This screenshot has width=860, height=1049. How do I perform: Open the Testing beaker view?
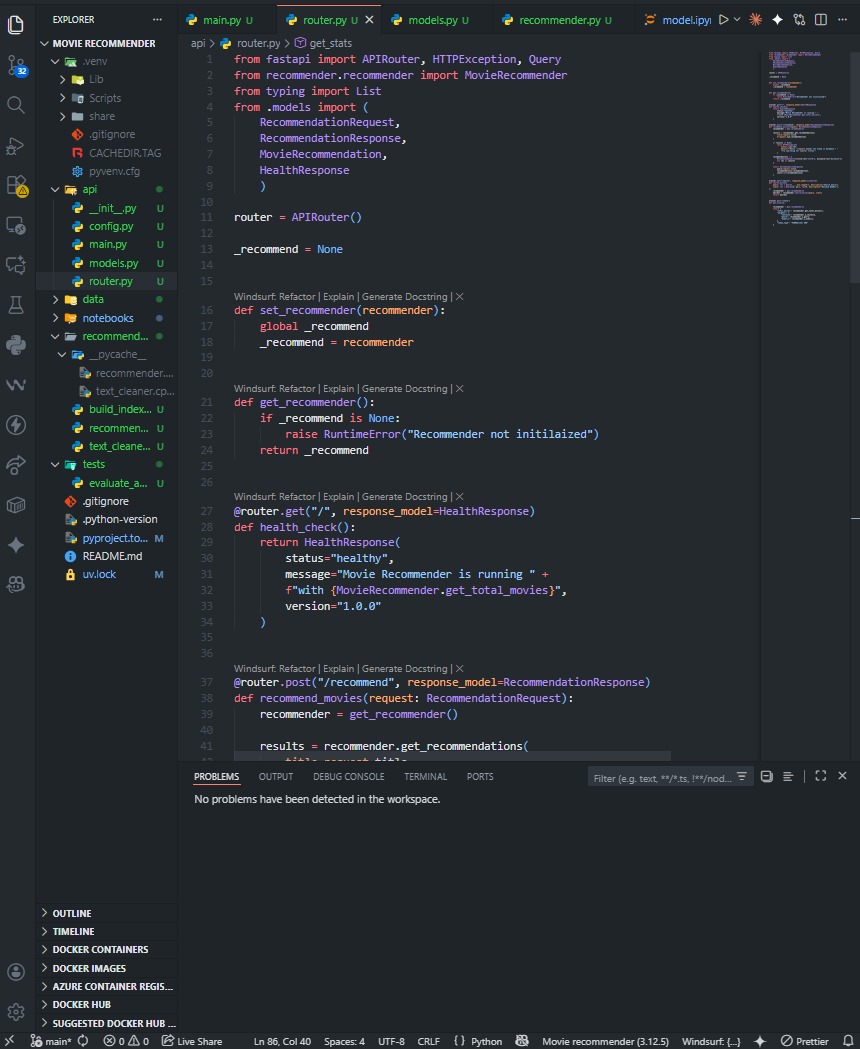click(x=16, y=306)
